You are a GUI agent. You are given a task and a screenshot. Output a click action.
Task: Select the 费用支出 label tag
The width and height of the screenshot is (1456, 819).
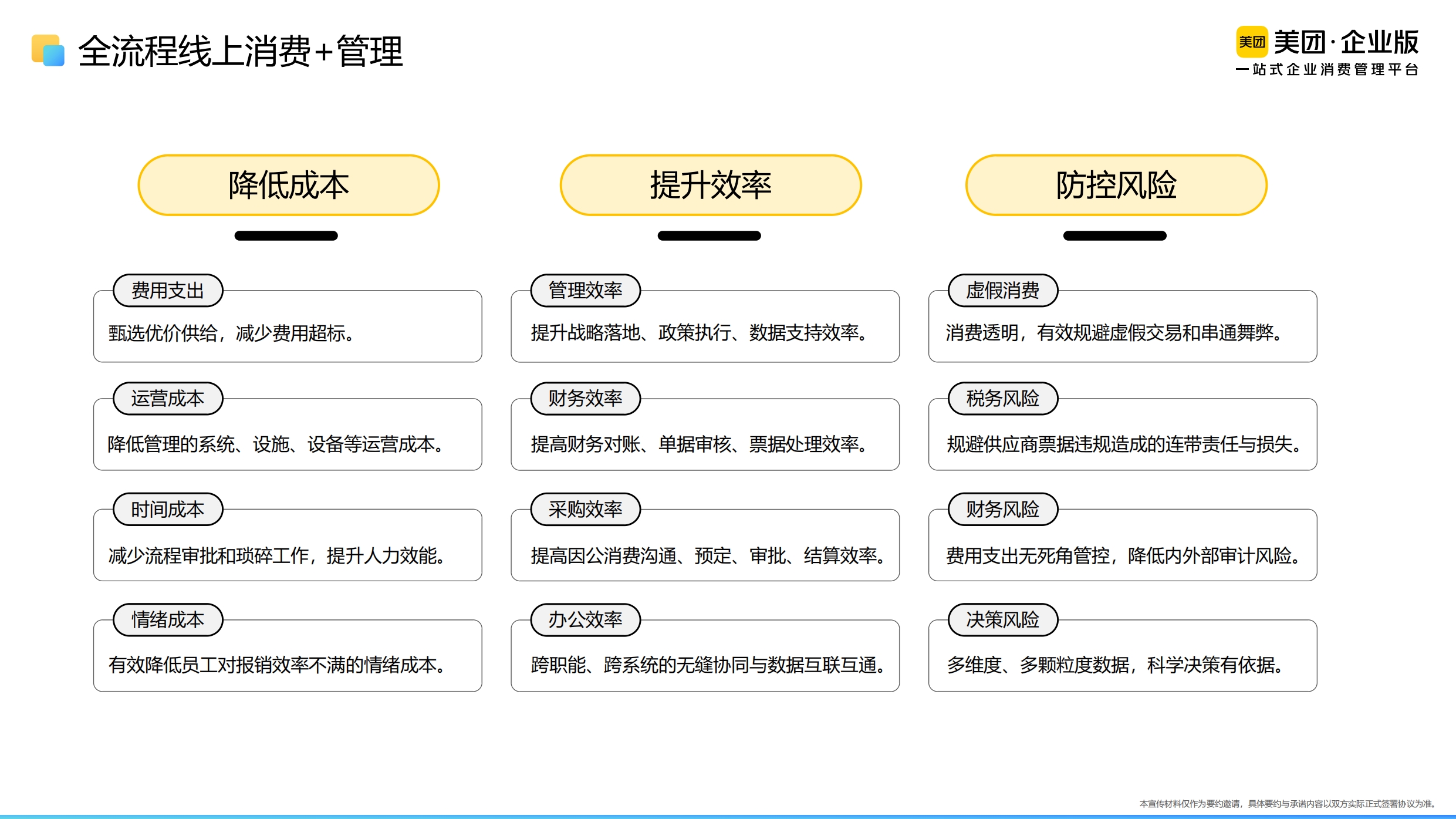click(168, 290)
